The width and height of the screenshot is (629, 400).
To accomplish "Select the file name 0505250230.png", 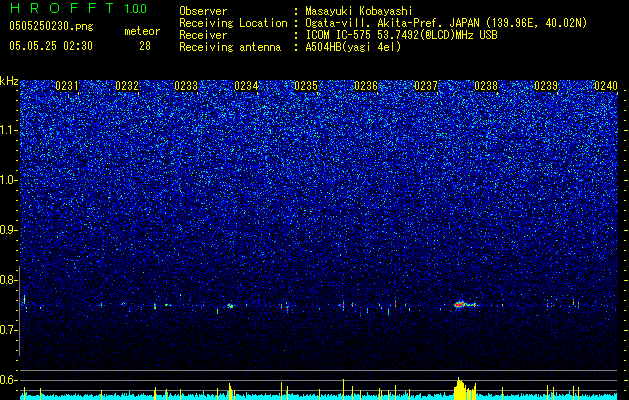I will pos(51,27).
